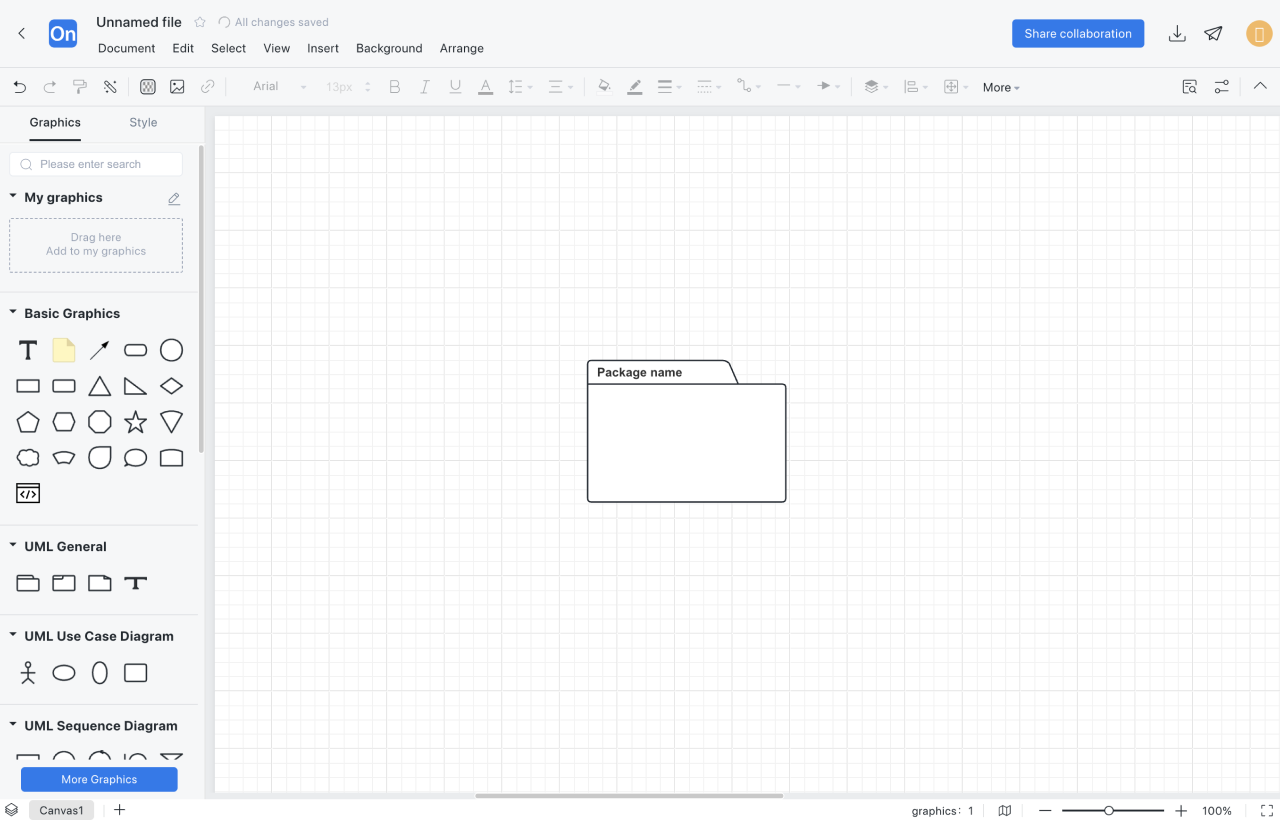
Task: Click the undo arrow icon
Action: point(20,87)
